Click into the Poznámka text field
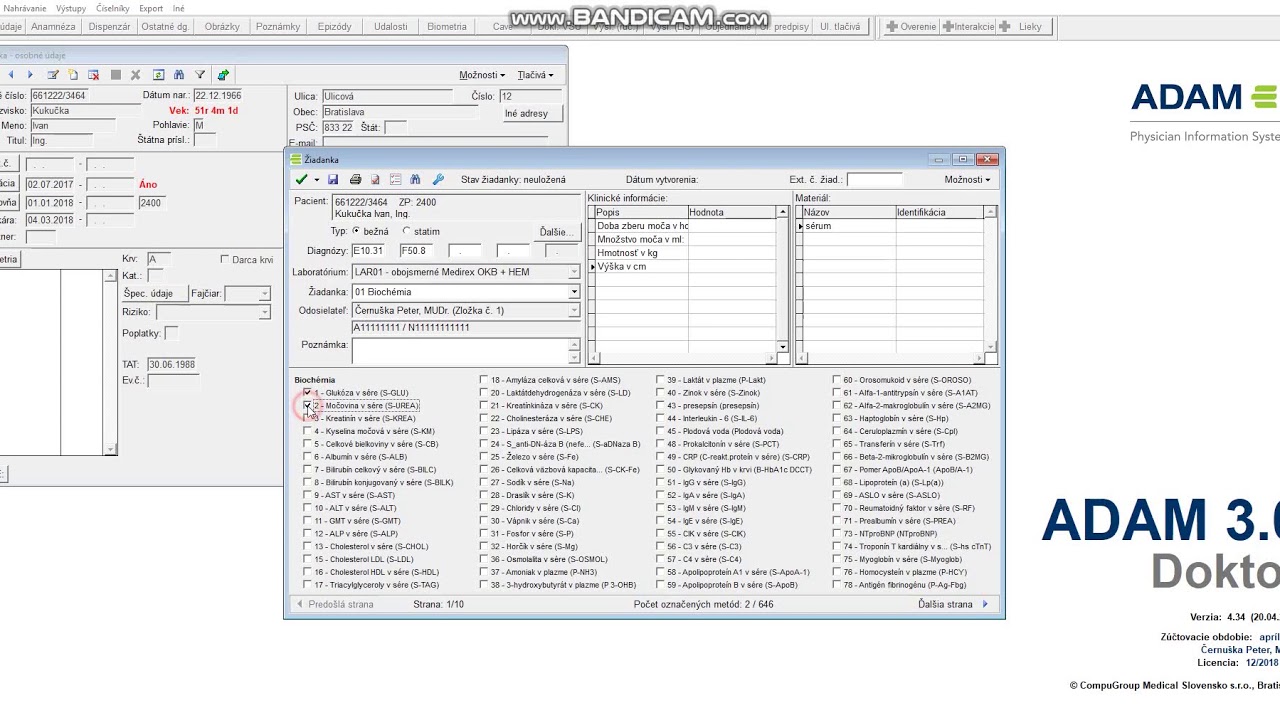1280x720 pixels. (460, 351)
